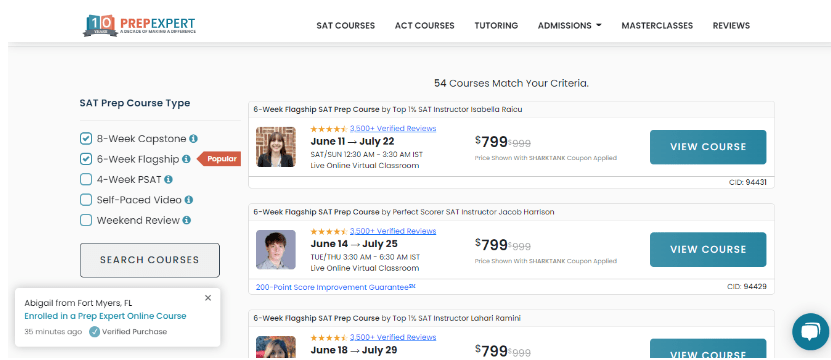Open SAT Courses in navigation
The image size is (831, 360).
point(346,25)
